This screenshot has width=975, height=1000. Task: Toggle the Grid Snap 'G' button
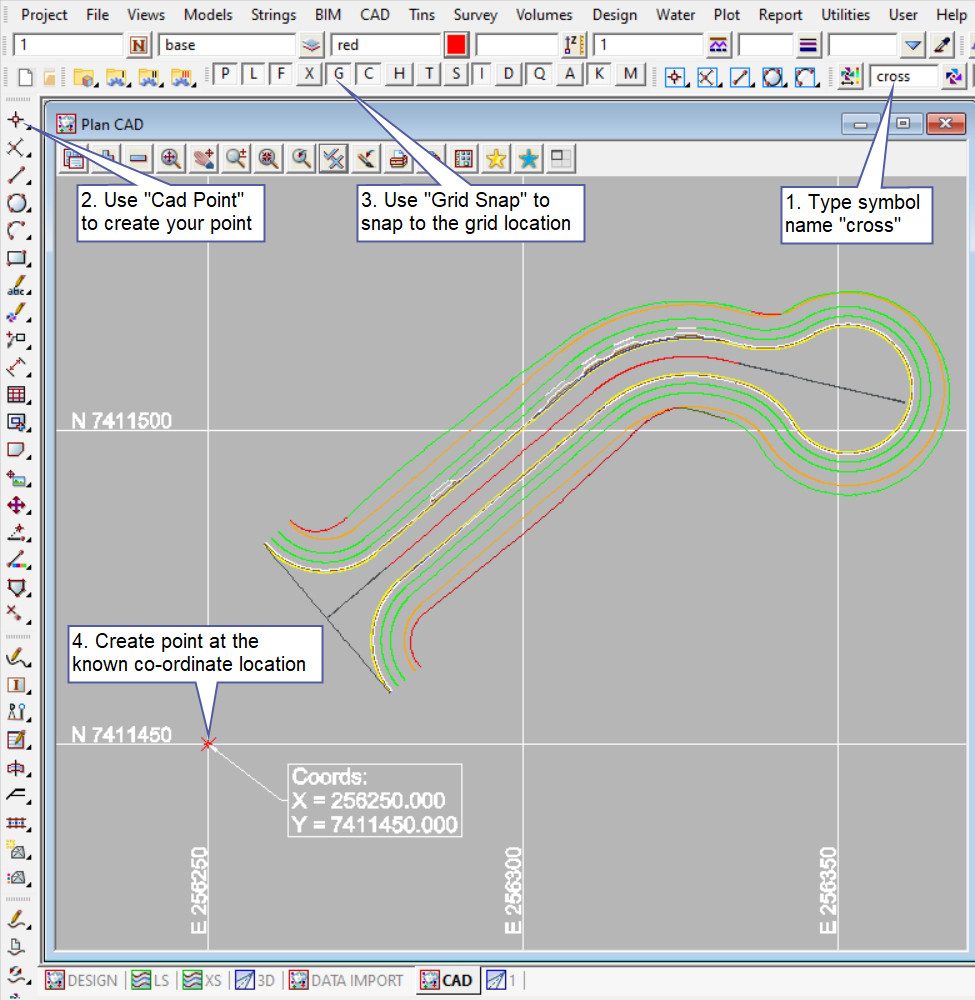pyautogui.click(x=339, y=75)
